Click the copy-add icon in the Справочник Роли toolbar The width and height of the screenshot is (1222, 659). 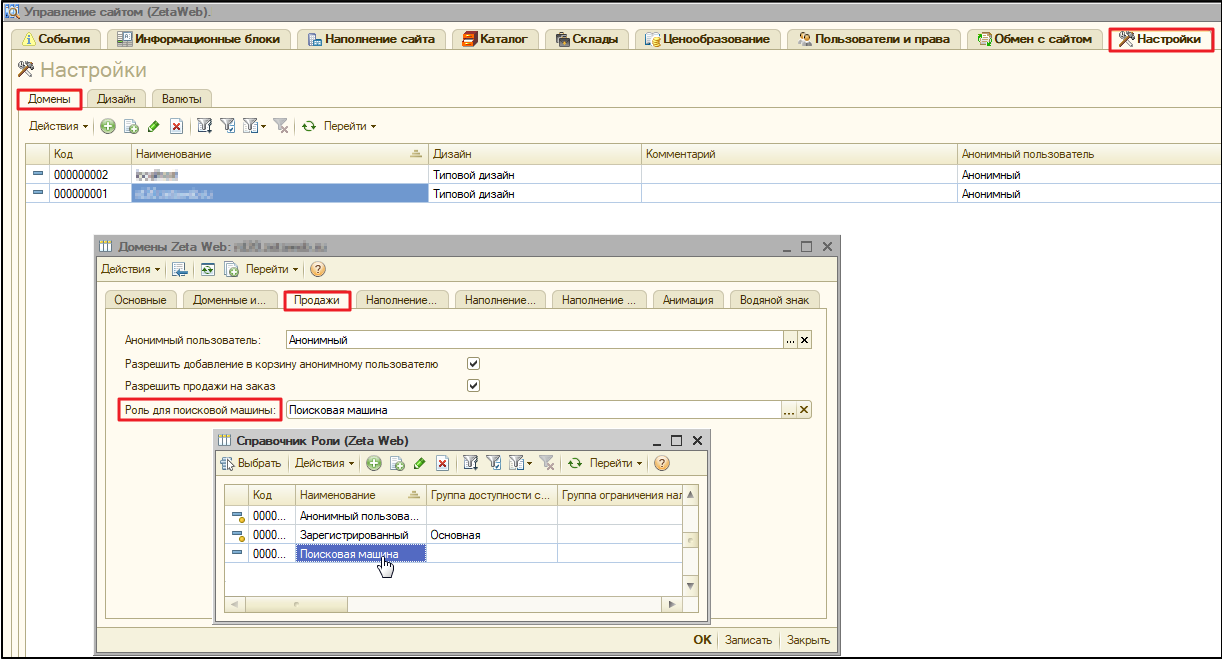point(397,463)
